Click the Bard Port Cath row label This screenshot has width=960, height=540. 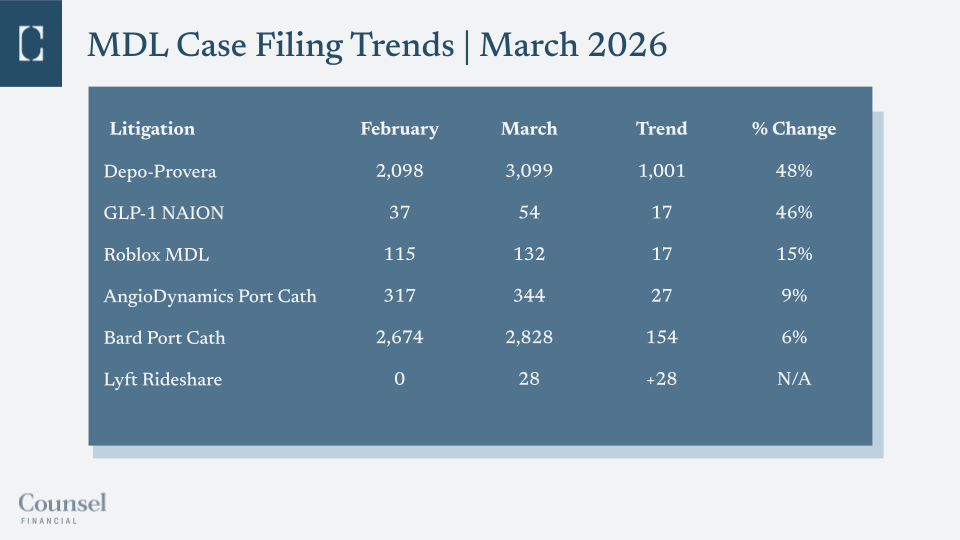(x=164, y=338)
